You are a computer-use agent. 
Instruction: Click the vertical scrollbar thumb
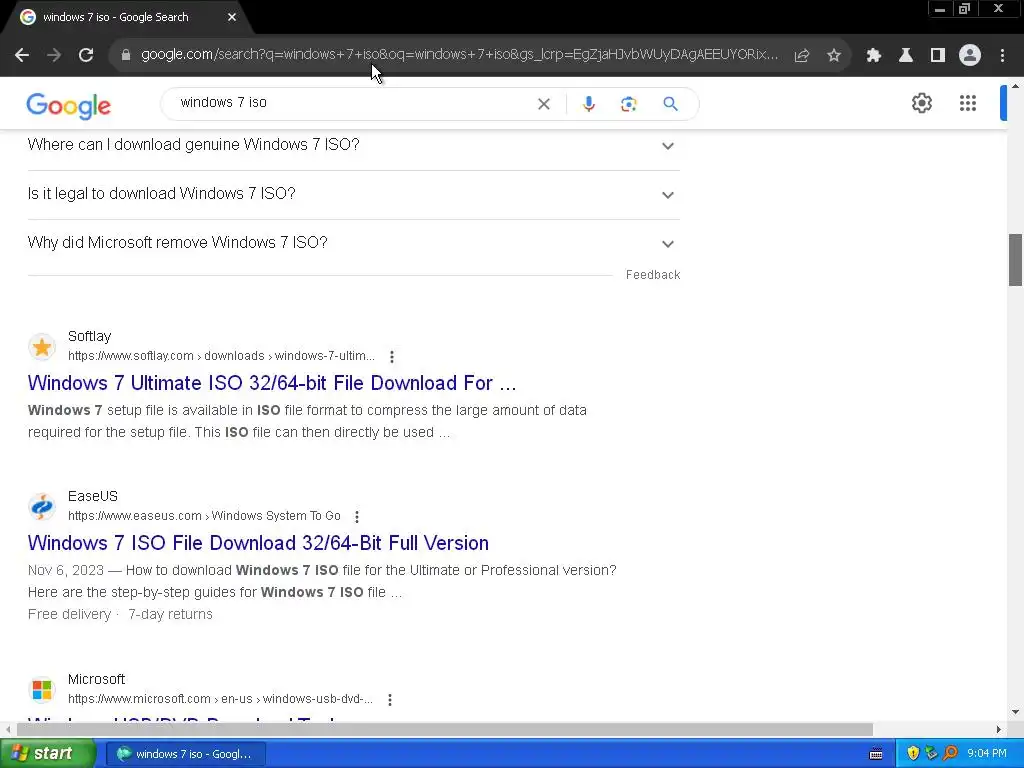click(1015, 260)
